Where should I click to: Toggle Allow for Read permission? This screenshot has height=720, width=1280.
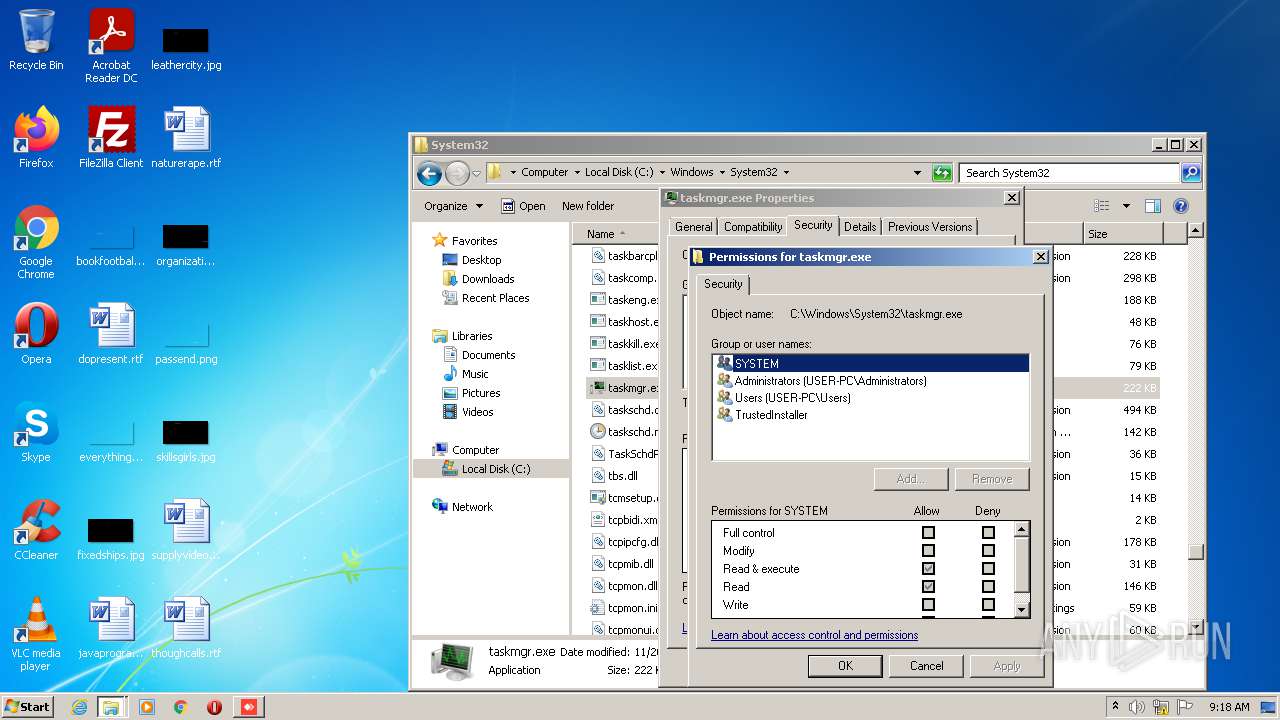pos(928,587)
